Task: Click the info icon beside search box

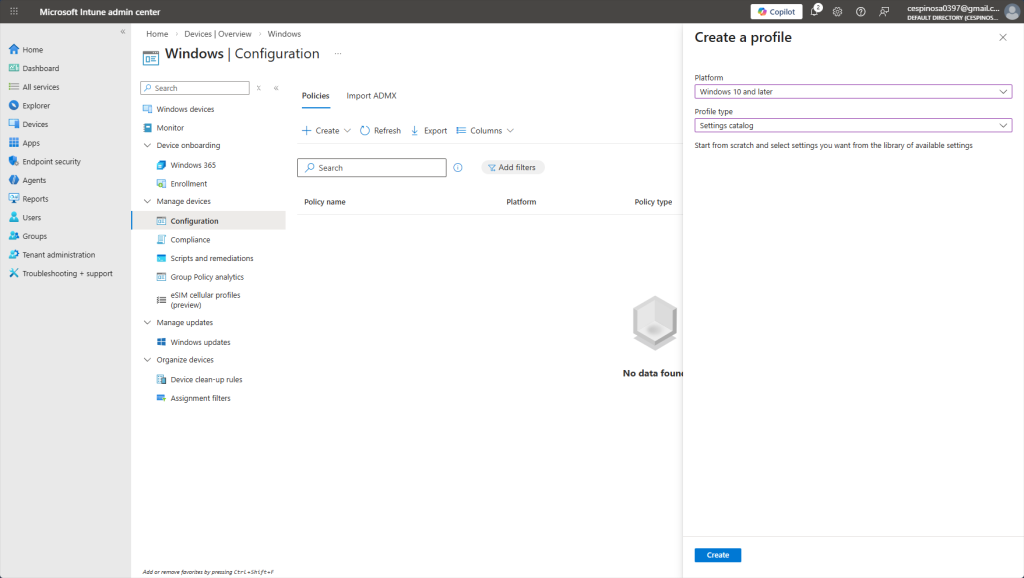Action: [x=458, y=168]
